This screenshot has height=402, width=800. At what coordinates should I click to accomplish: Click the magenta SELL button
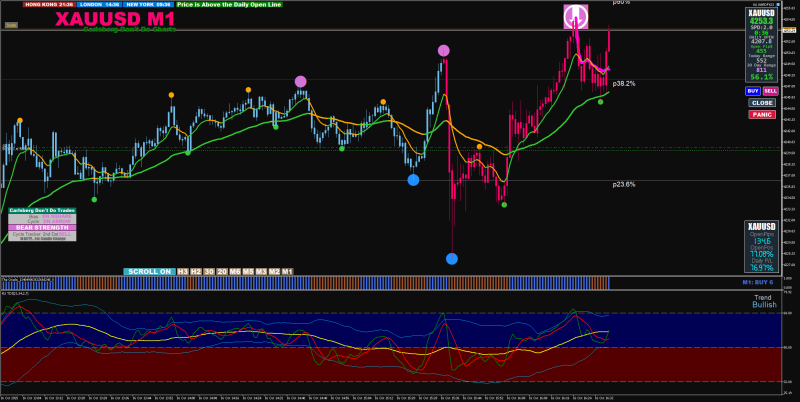tap(770, 91)
